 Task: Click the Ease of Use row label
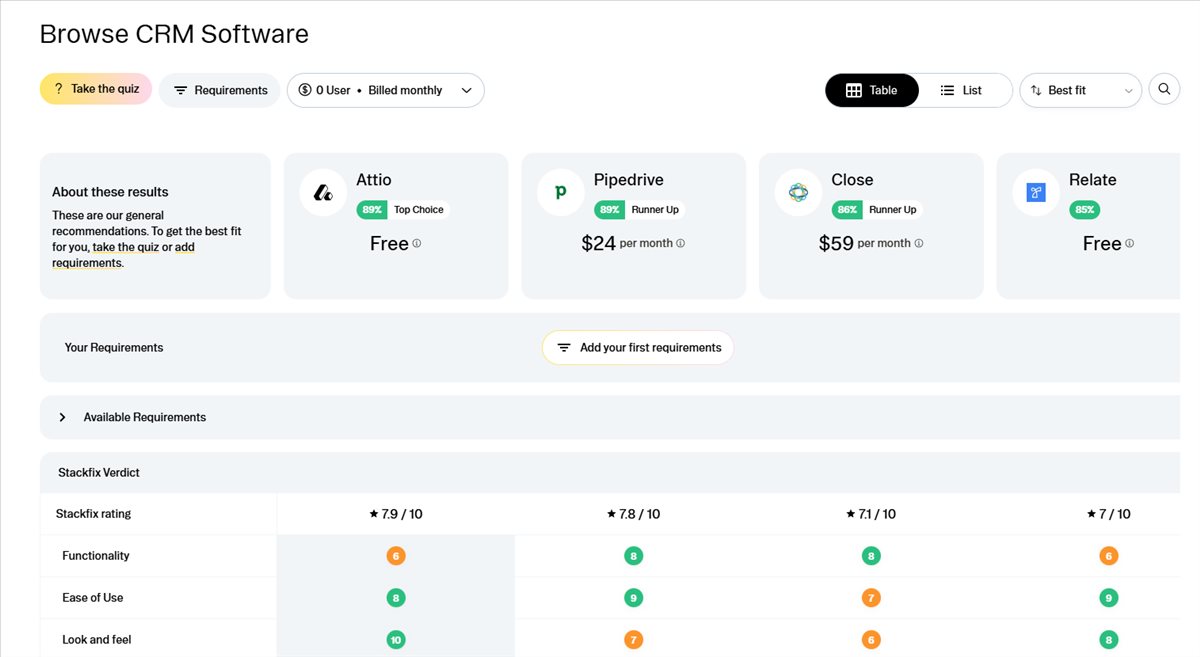(x=93, y=598)
